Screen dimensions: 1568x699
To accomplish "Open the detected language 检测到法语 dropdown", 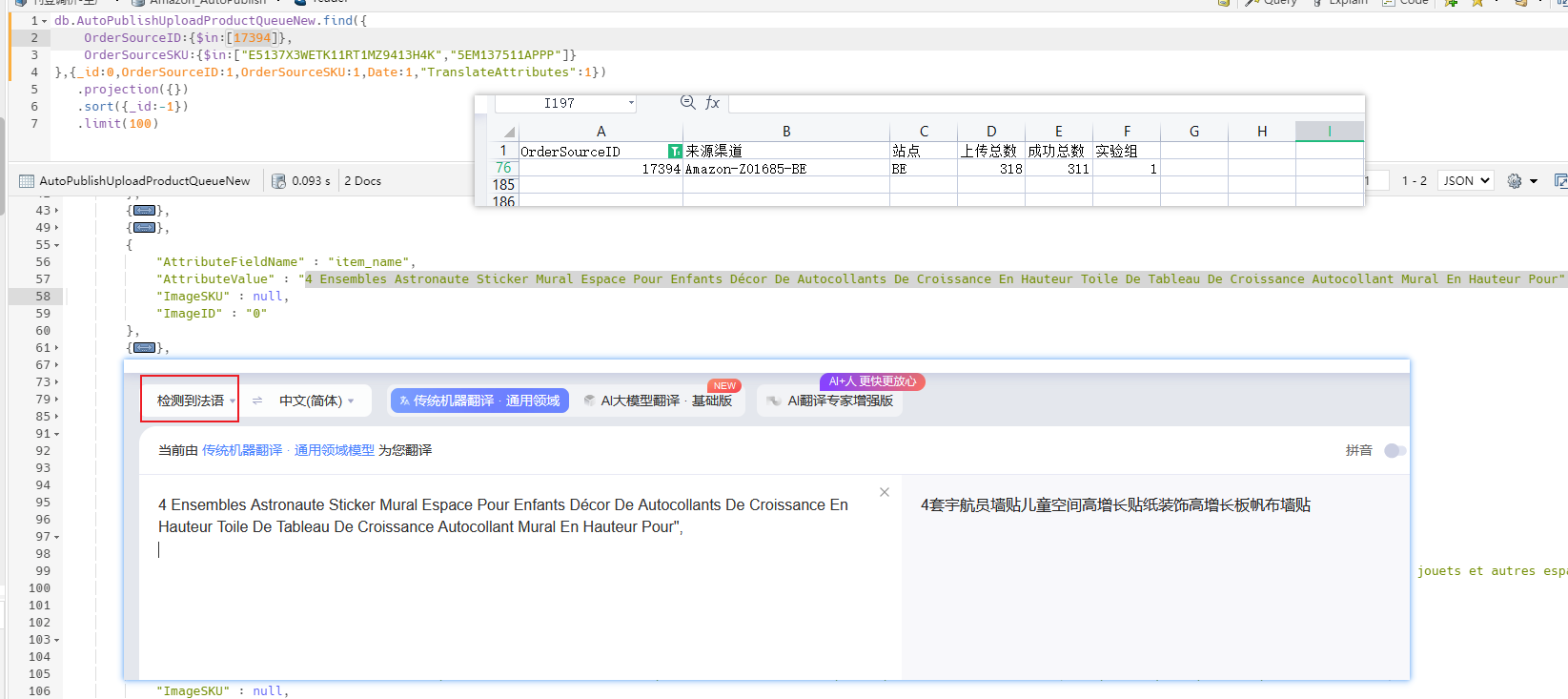I will pyautogui.click(x=196, y=401).
